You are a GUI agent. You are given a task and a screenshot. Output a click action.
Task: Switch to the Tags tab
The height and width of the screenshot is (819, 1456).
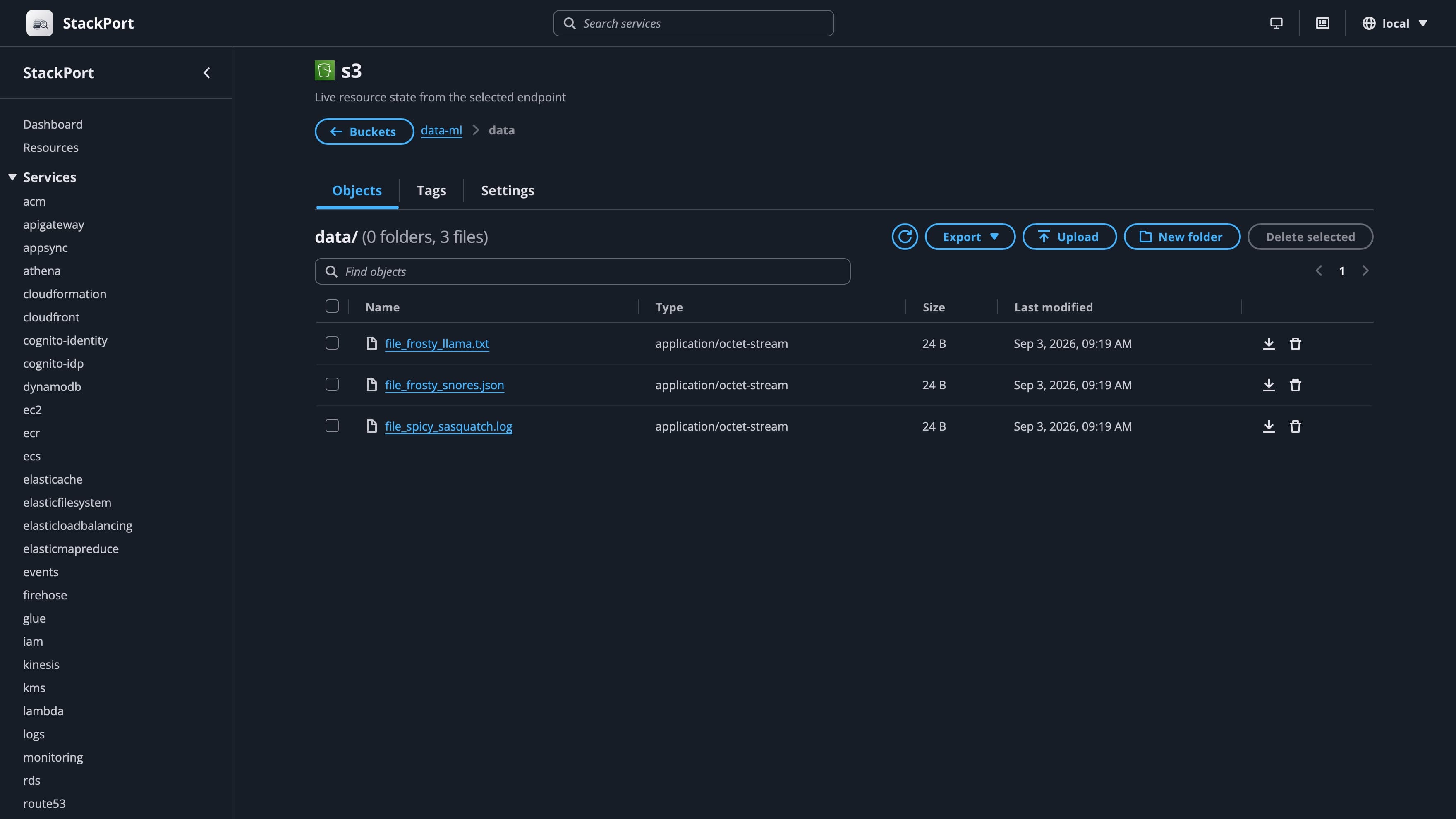[431, 190]
